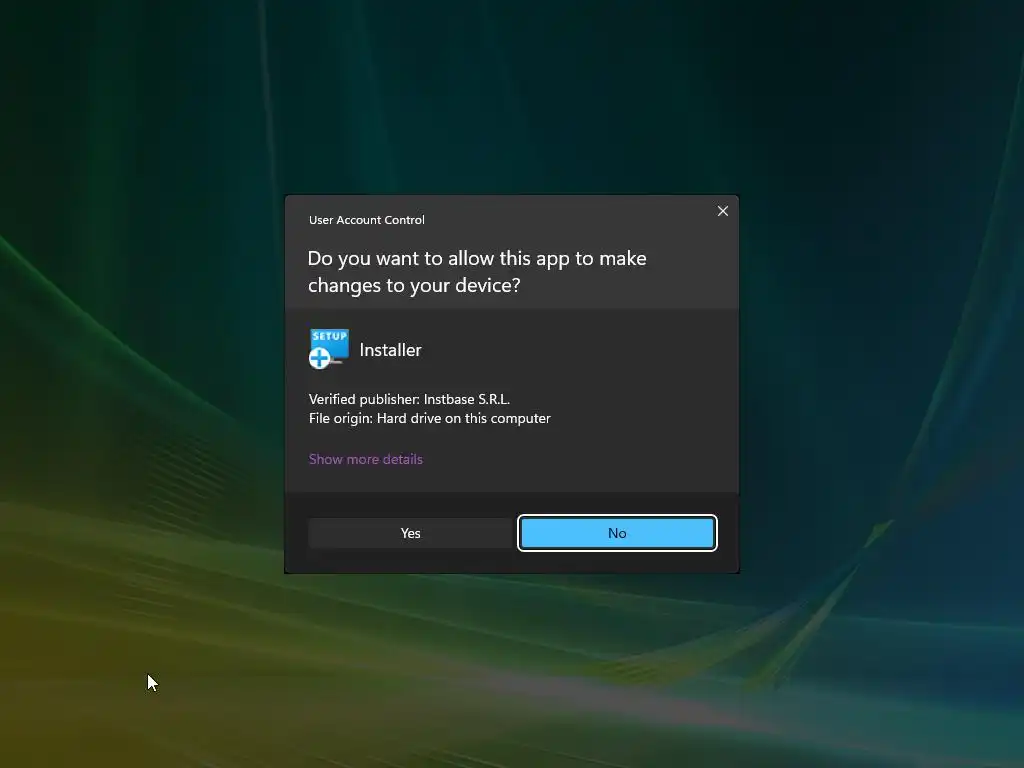Close the User Account Control dialog
This screenshot has height=768, width=1024.
coord(722,211)
